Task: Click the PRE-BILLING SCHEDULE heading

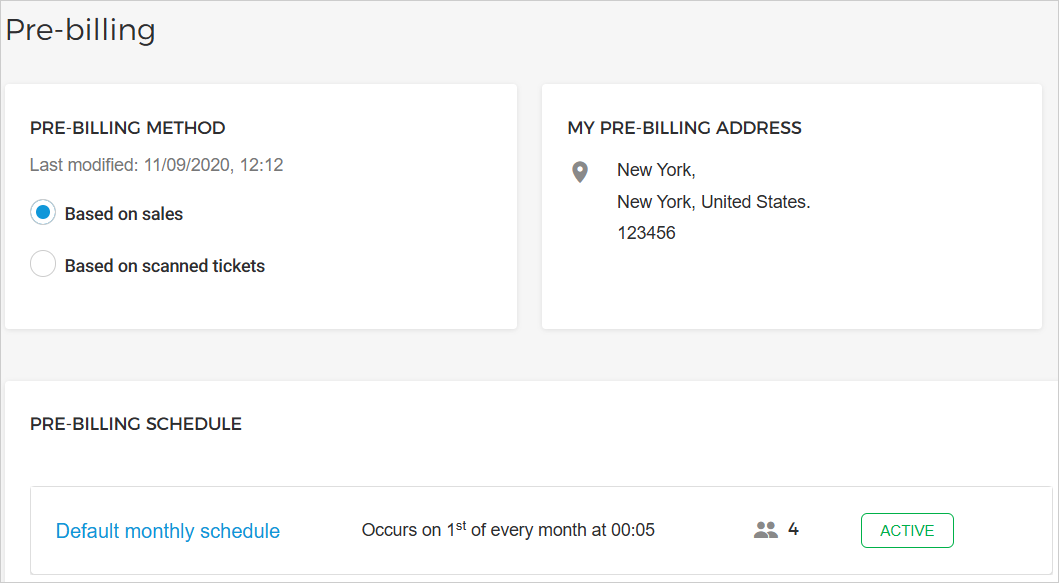Action: click(x=136, y=424)
